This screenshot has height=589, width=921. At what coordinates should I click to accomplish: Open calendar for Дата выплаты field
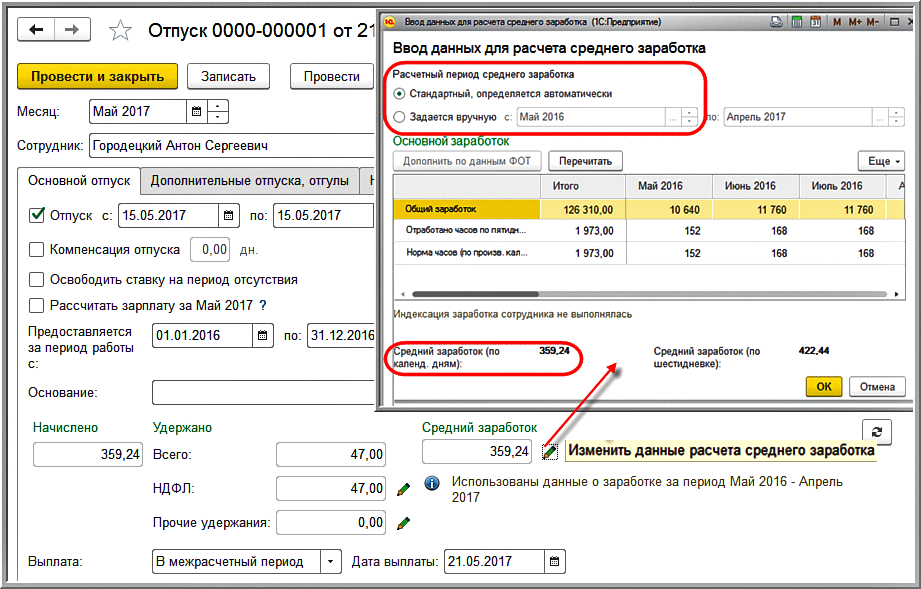pos(554,561)
